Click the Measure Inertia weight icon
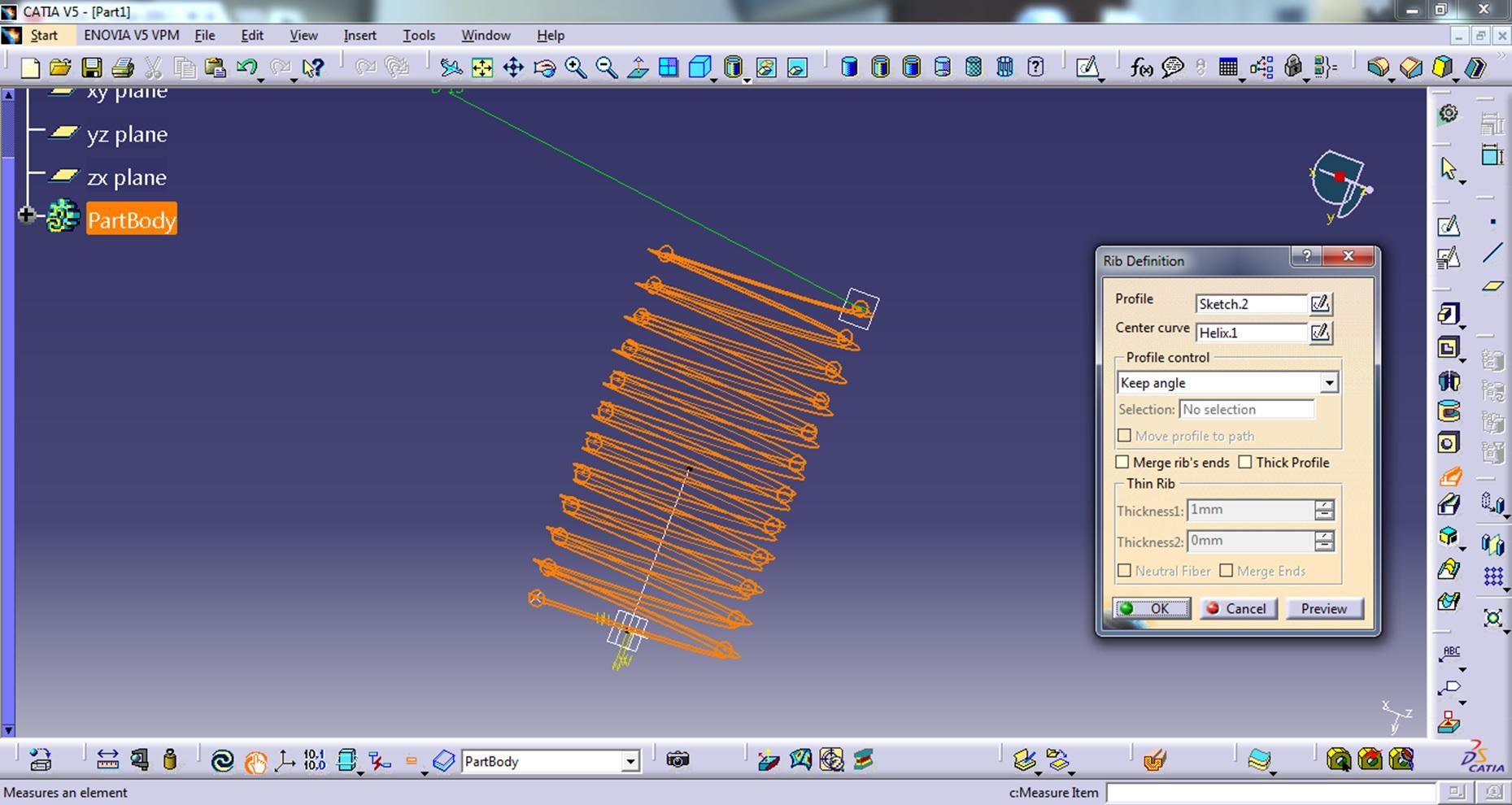The image size is (1512, 805). pos(170,760)
